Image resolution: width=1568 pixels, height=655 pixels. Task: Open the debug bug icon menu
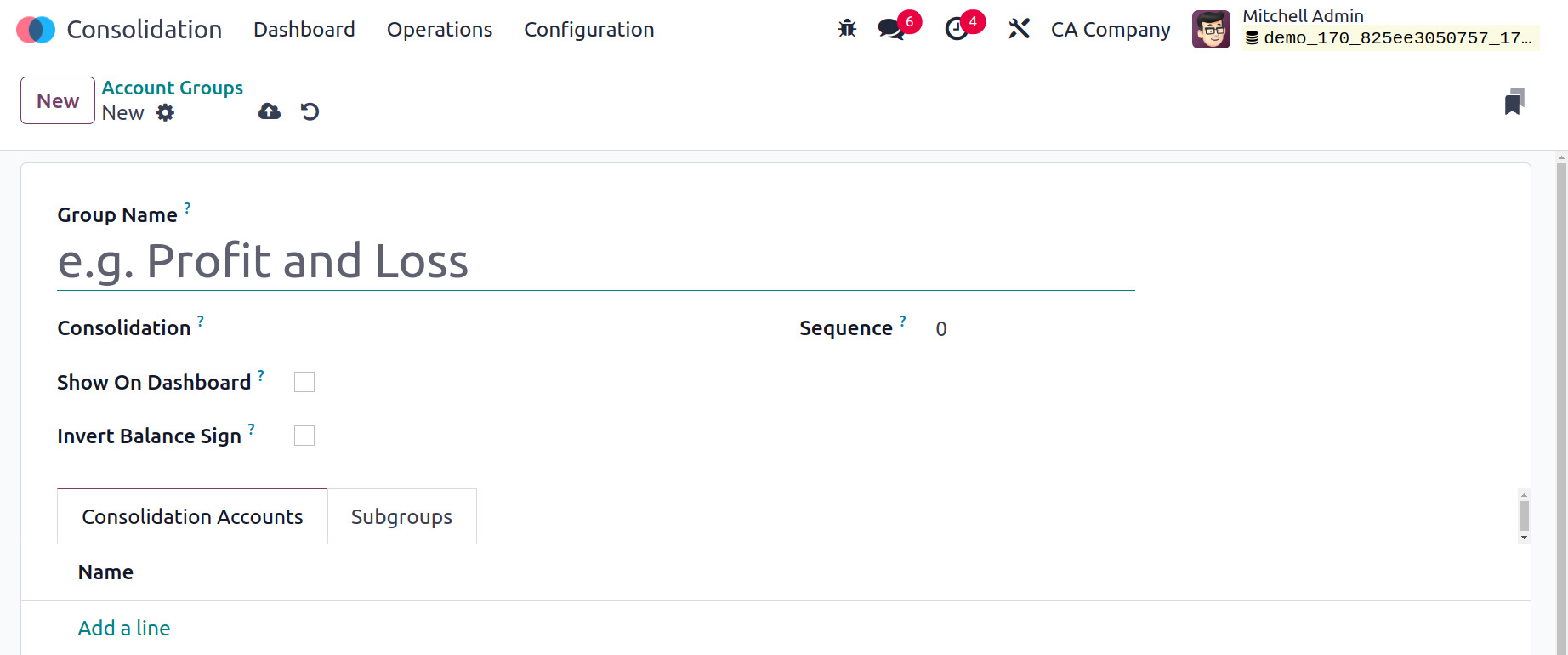(847, 29)
